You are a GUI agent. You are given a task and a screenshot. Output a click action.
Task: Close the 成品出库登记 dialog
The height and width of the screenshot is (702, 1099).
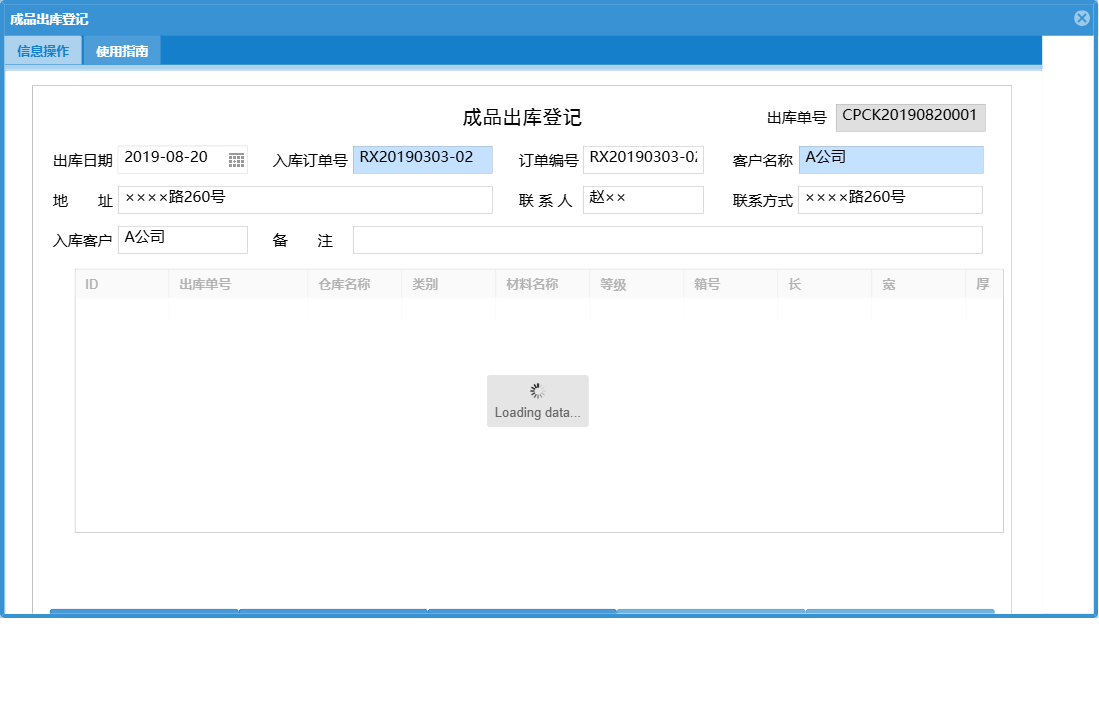pos(1082,17)
